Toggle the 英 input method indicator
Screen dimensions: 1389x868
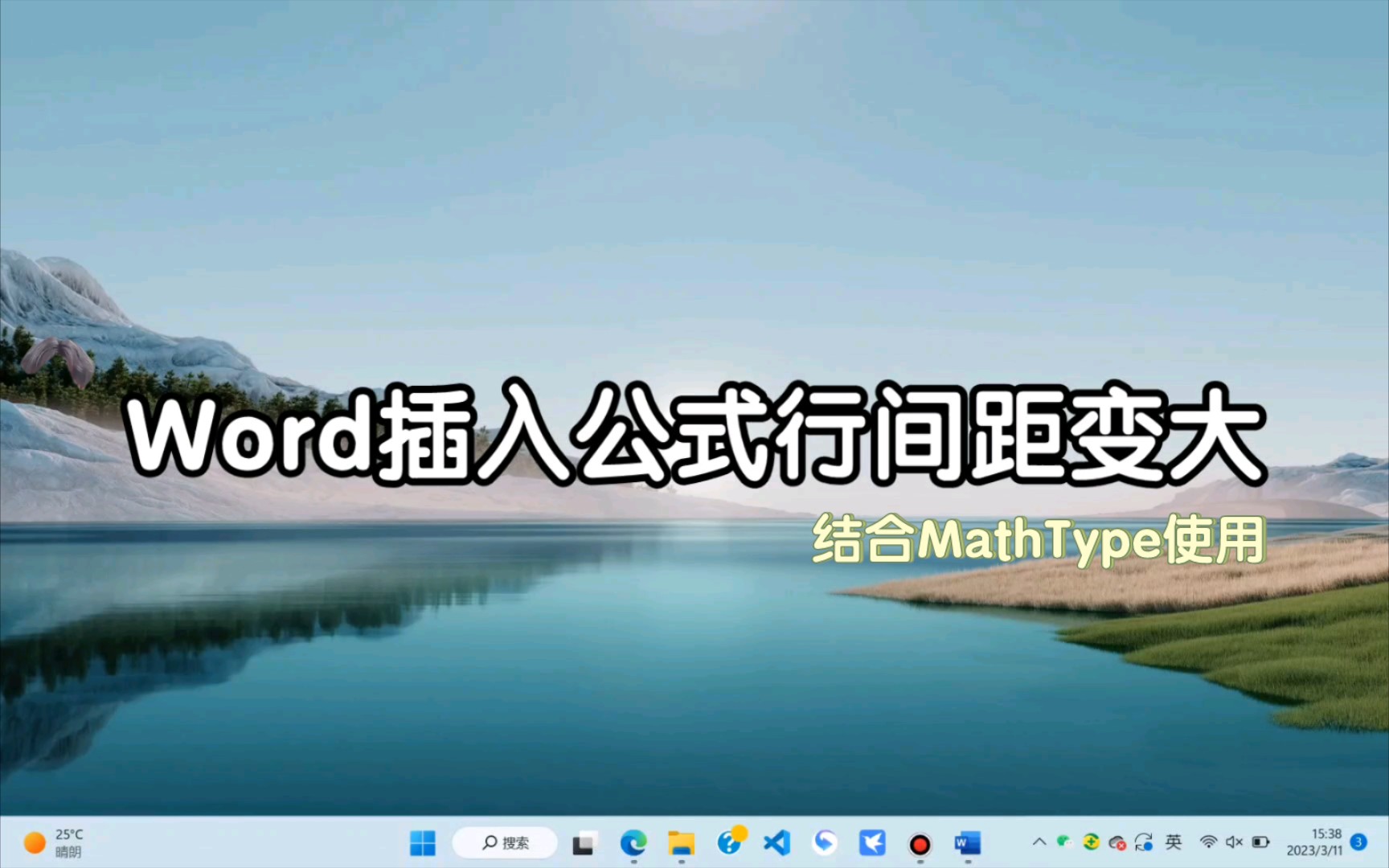pos(1174,842)
